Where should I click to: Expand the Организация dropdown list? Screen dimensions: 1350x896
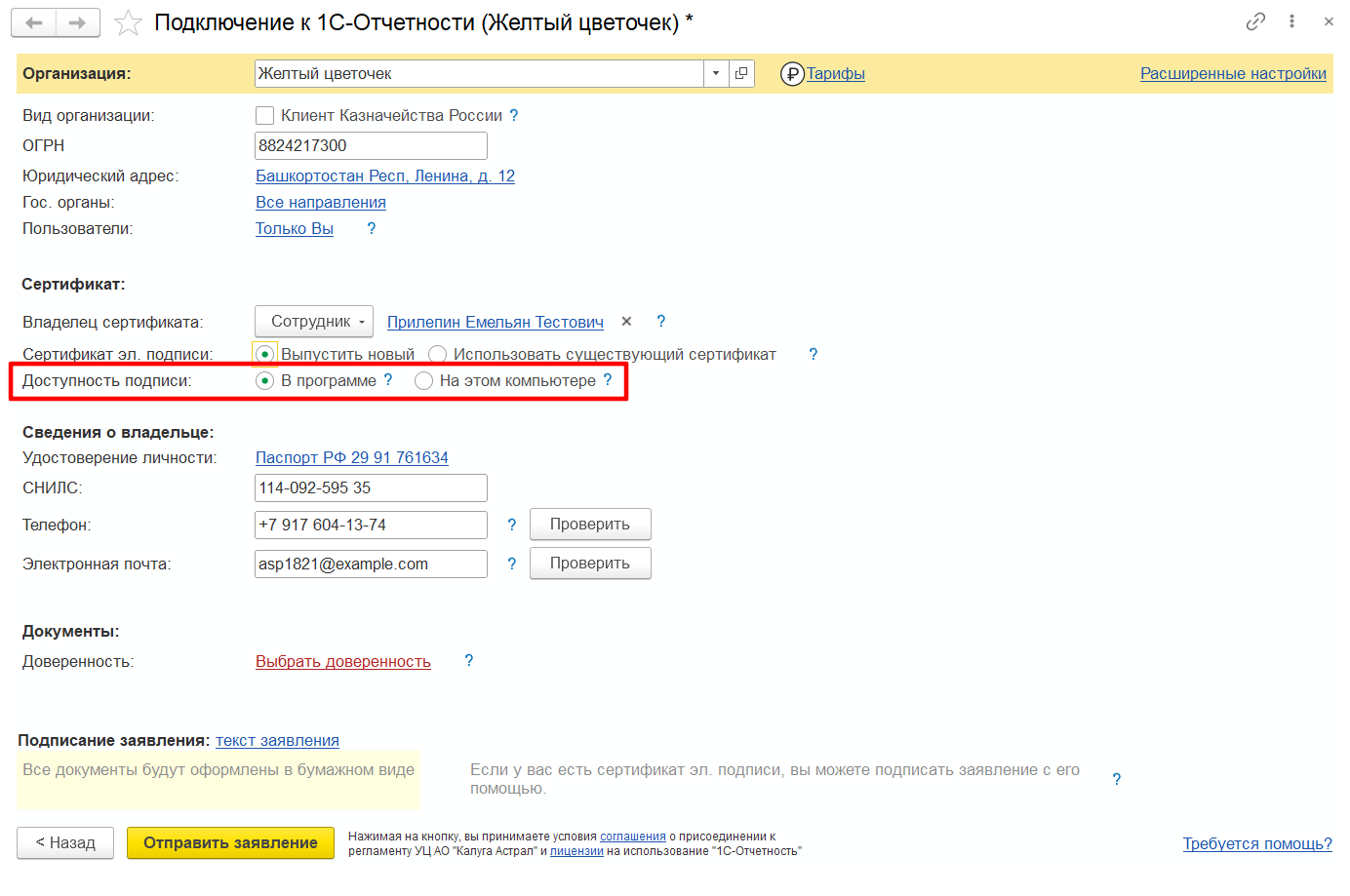click(716, 73)
